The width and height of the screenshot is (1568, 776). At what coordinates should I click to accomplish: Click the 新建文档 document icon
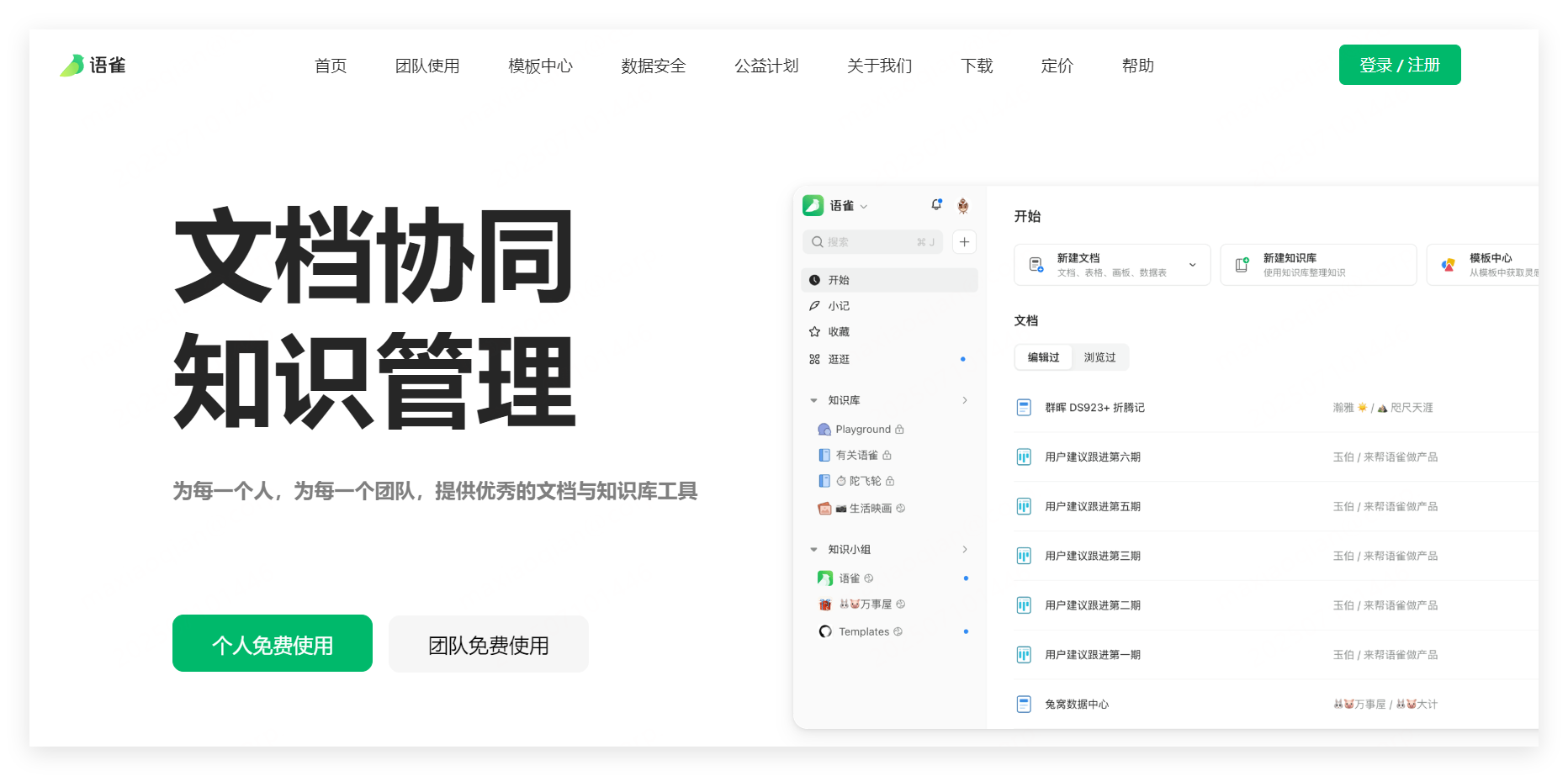click(1036, 265)
